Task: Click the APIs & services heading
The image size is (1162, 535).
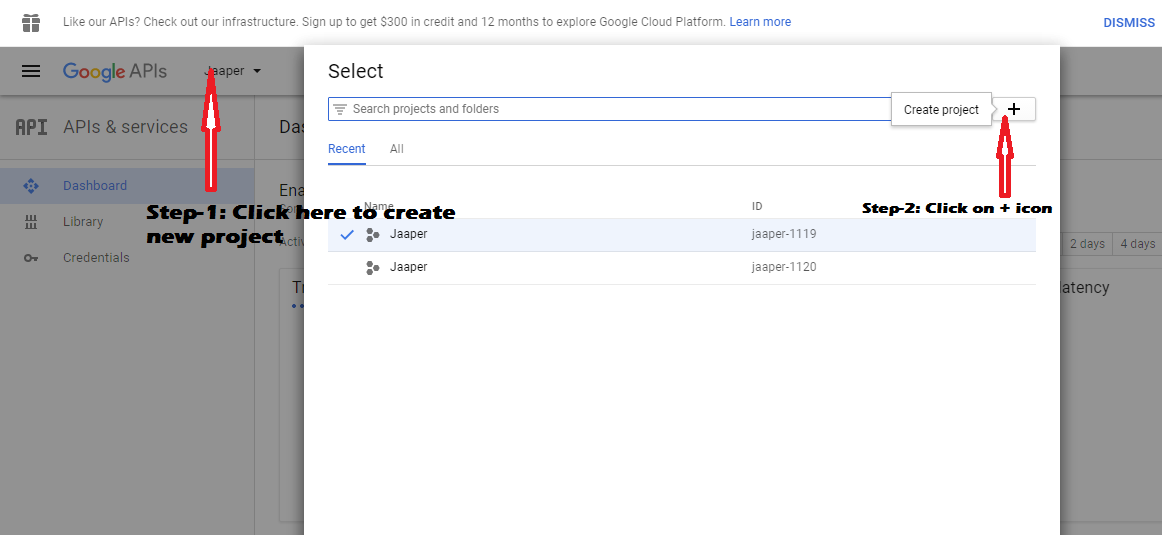Action: click(125, 127)
